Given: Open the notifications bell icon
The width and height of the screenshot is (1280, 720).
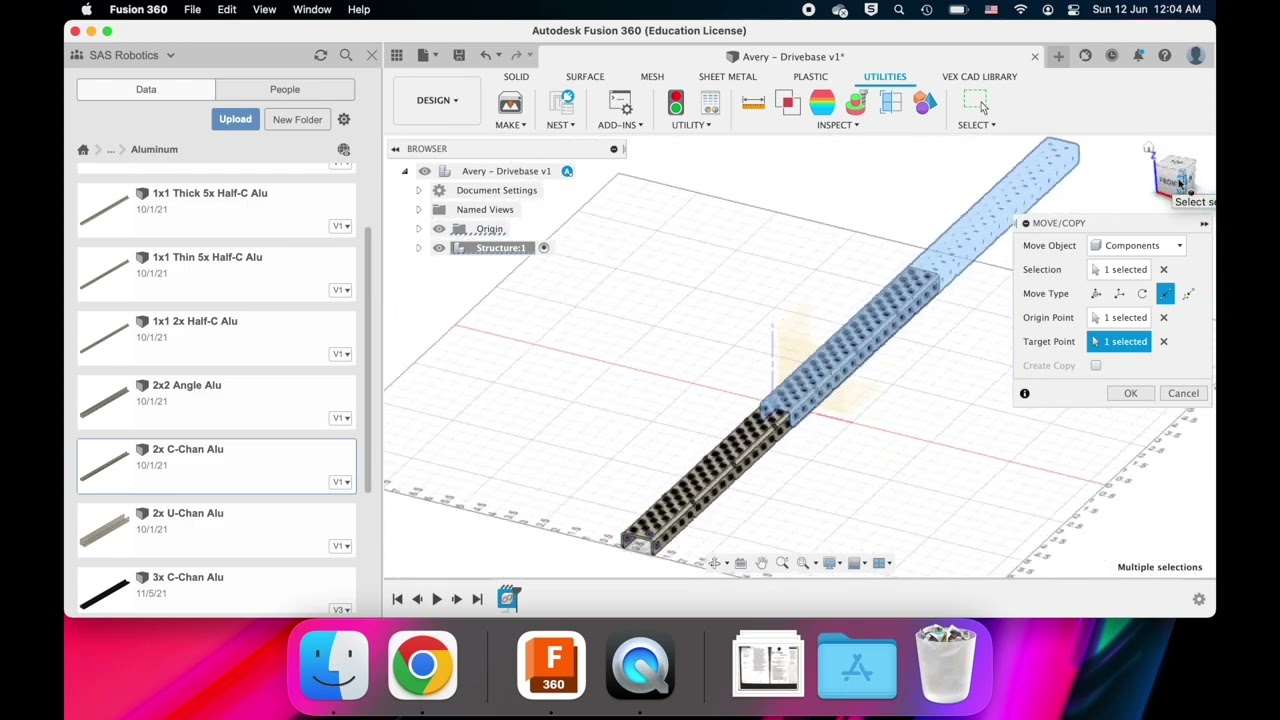Looking at the screenshot, I should (x=1138, y=56).
